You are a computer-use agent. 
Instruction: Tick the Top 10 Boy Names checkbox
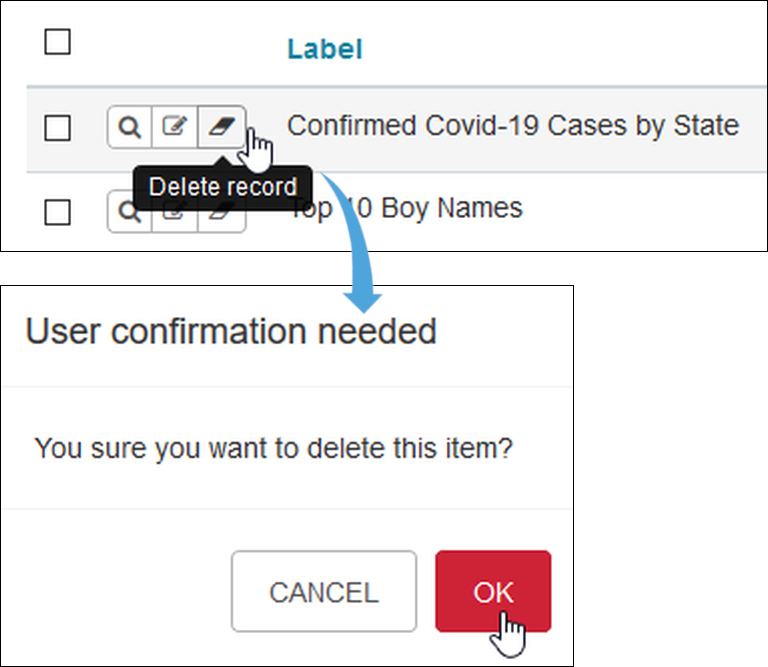58,212
